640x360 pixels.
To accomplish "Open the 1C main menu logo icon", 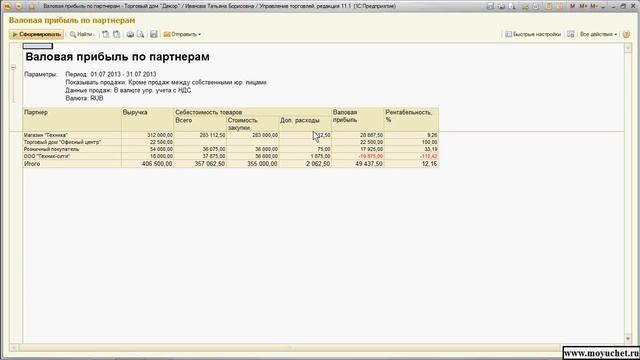I will click(7, 6).
